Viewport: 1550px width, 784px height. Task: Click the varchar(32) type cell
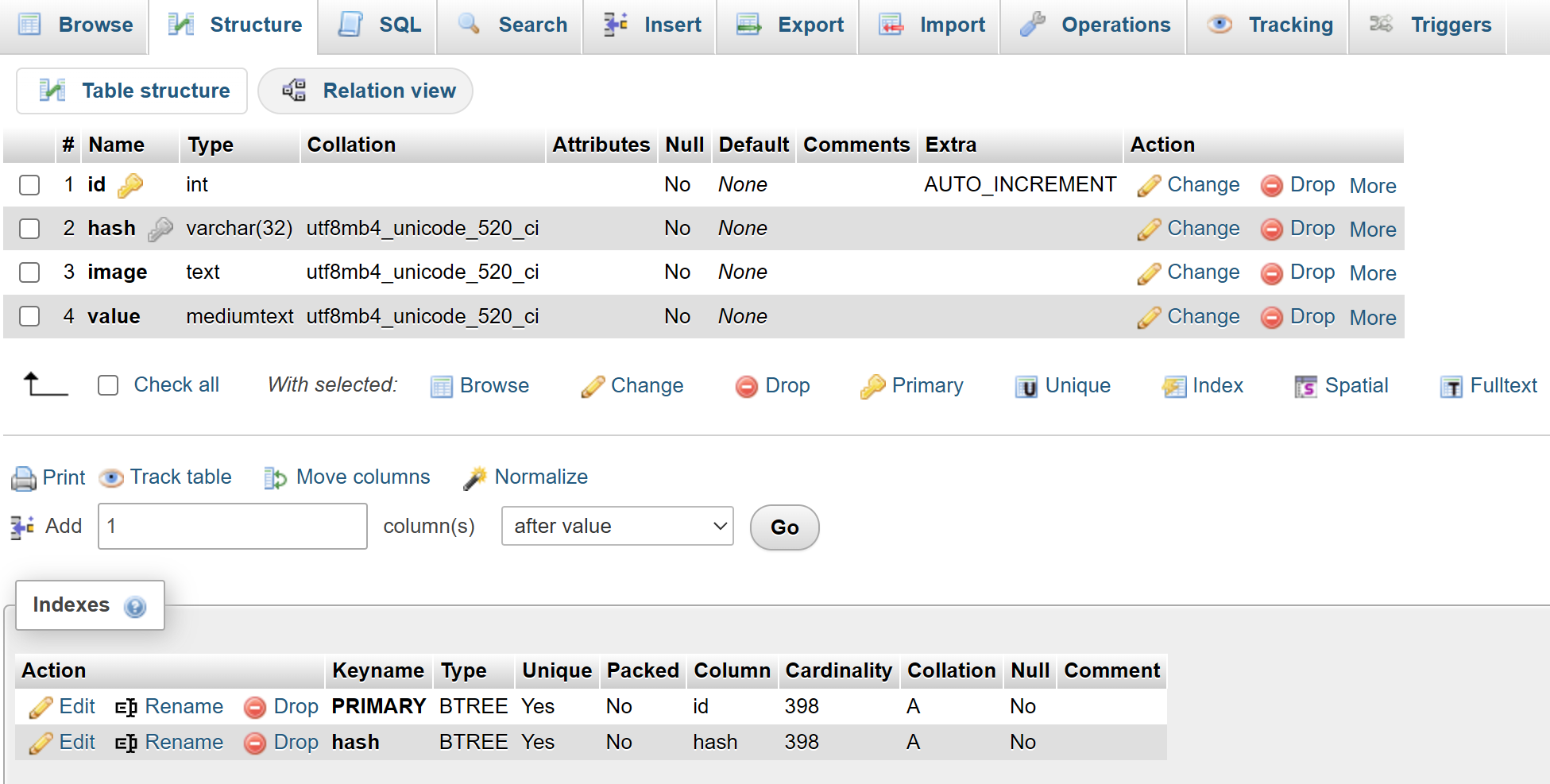click(239, 229)
